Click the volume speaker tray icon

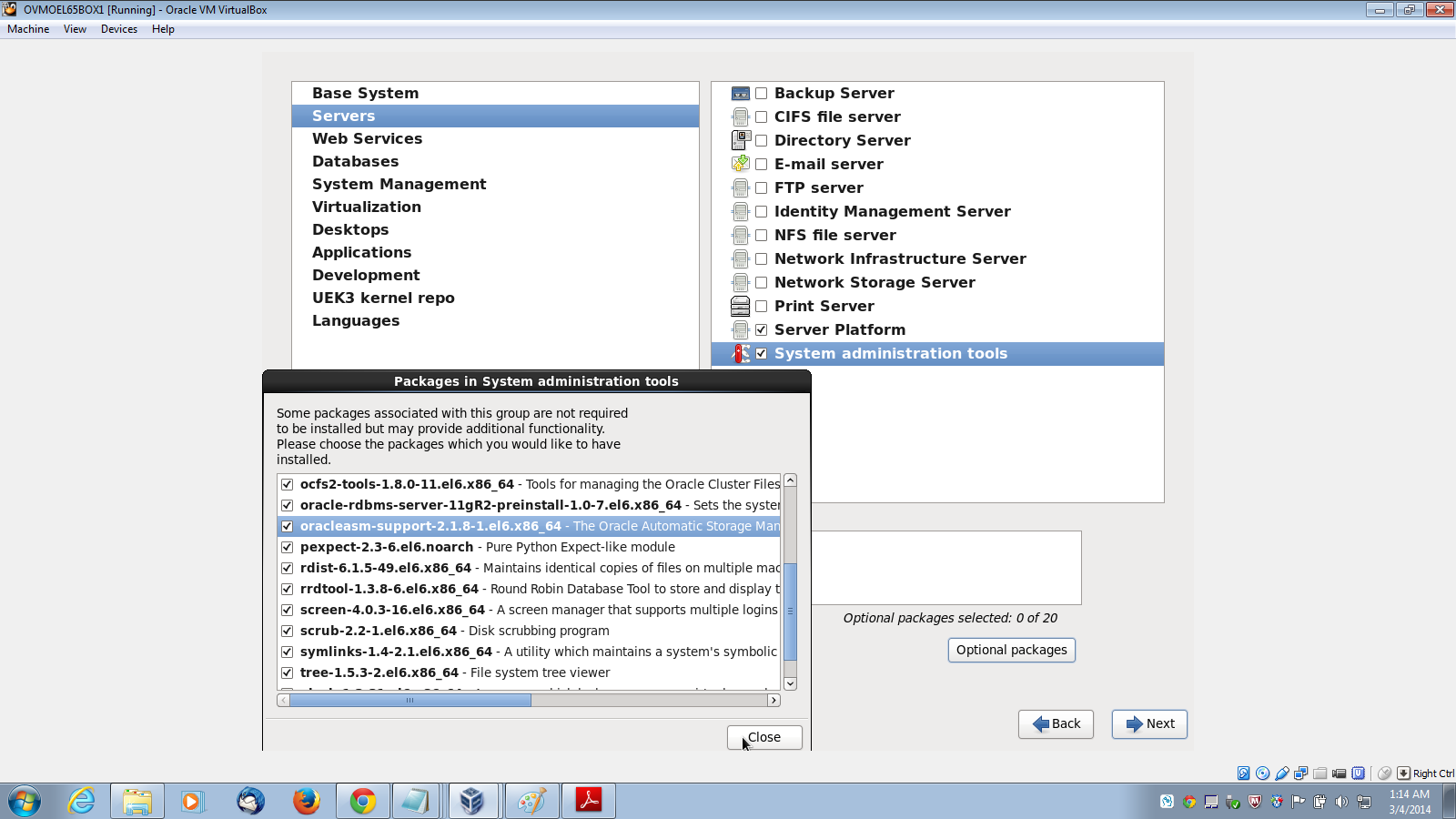[x=1341, y=802]
